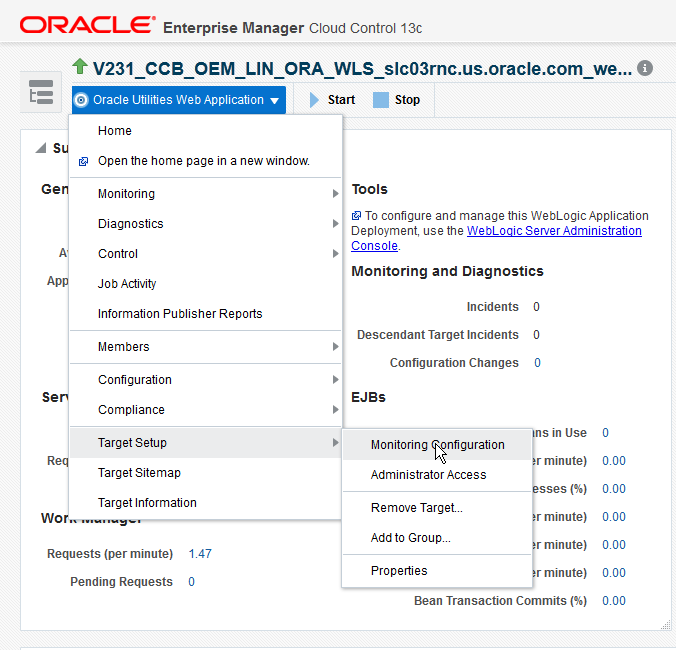Select Target Information menu item
Image resolution: width=676 pixels, height=650 pixels.
tap(205, 503)
